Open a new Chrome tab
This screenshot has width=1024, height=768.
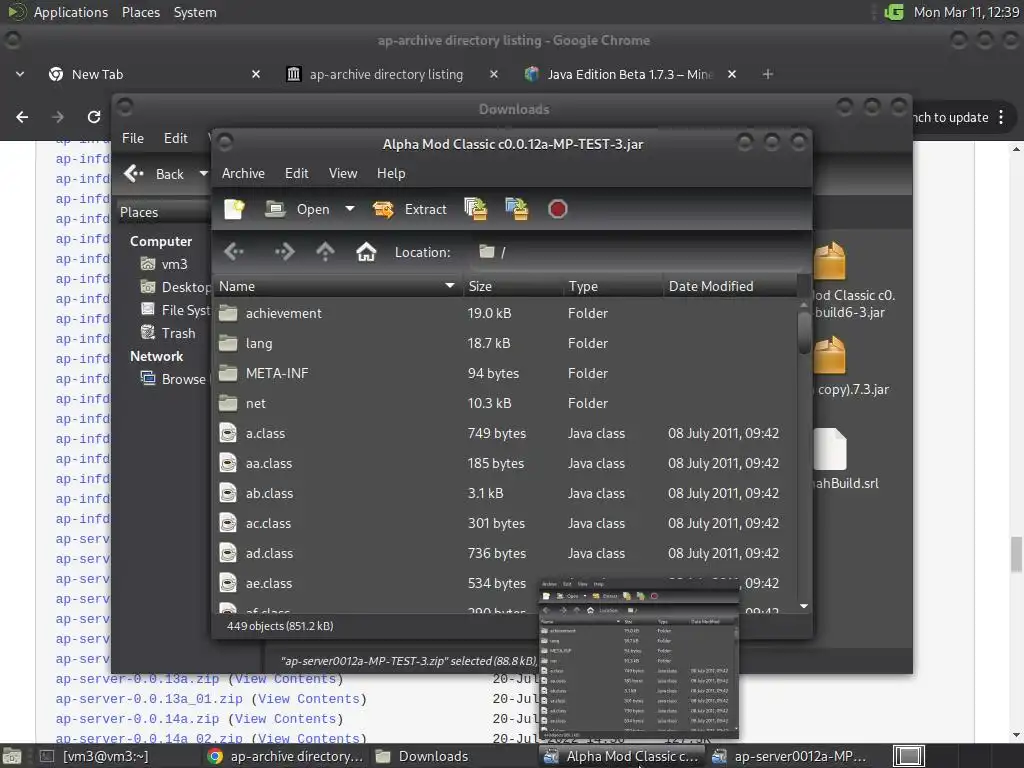pyautogui.click(x=768, y=74)
